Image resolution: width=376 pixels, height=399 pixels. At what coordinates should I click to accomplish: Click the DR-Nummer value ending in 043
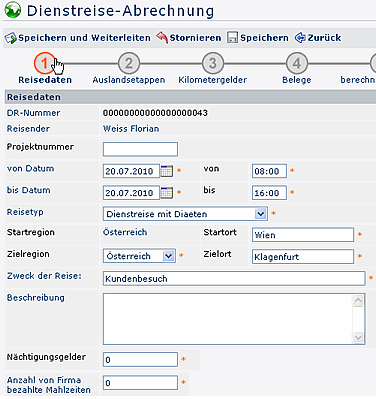click(155, 113)
